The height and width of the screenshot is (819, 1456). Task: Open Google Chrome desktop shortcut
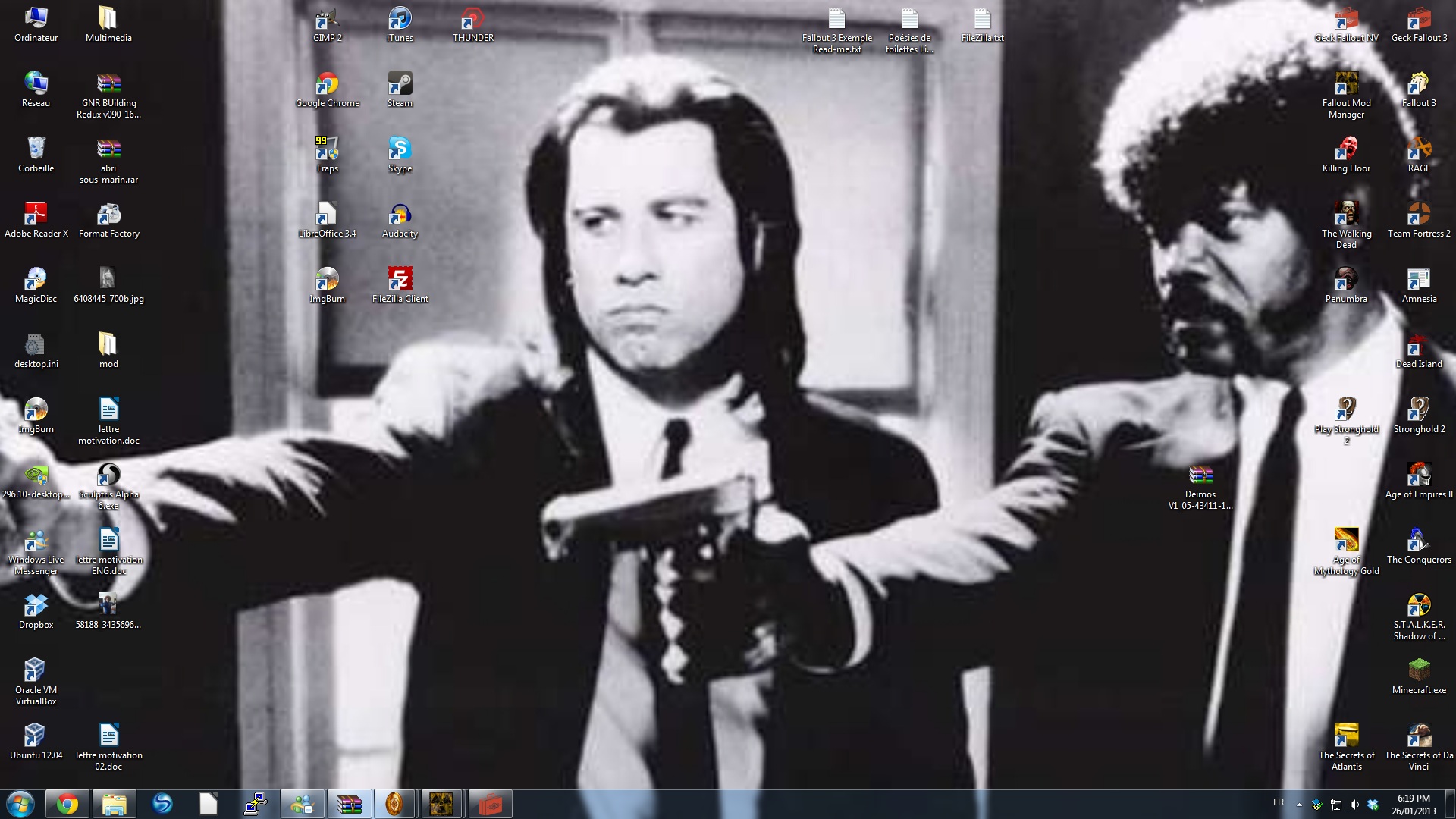pos(327,89)
